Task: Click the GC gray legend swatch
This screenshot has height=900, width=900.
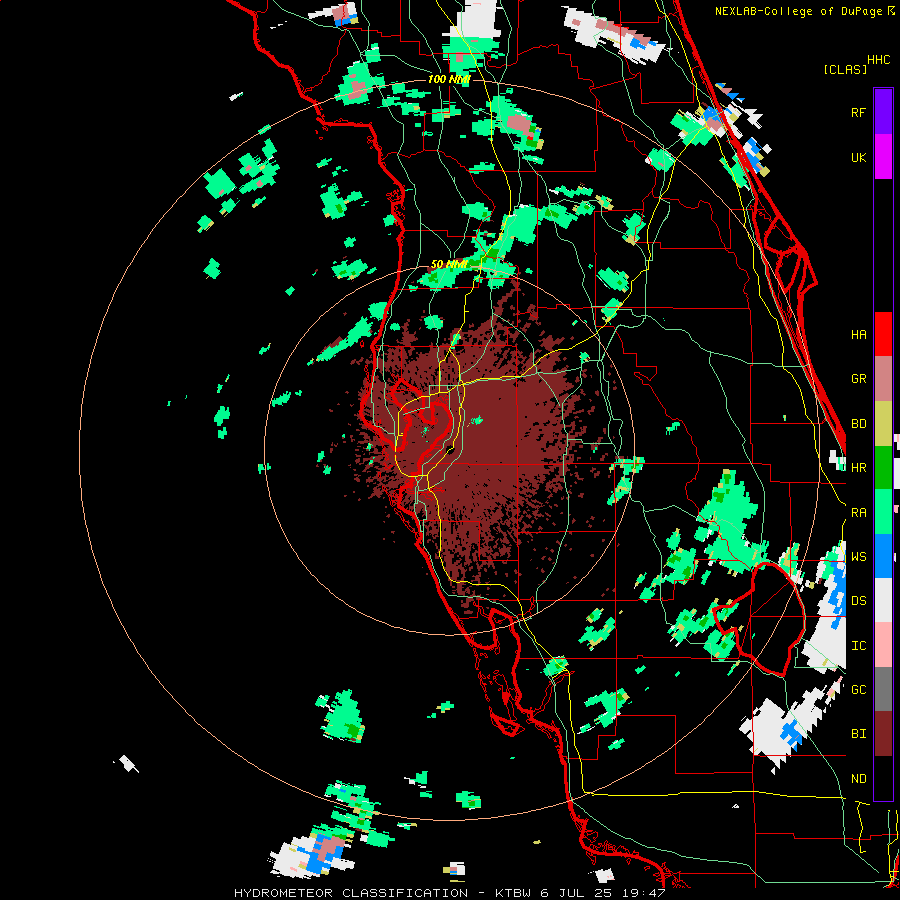Action: (x=883, y=689)
